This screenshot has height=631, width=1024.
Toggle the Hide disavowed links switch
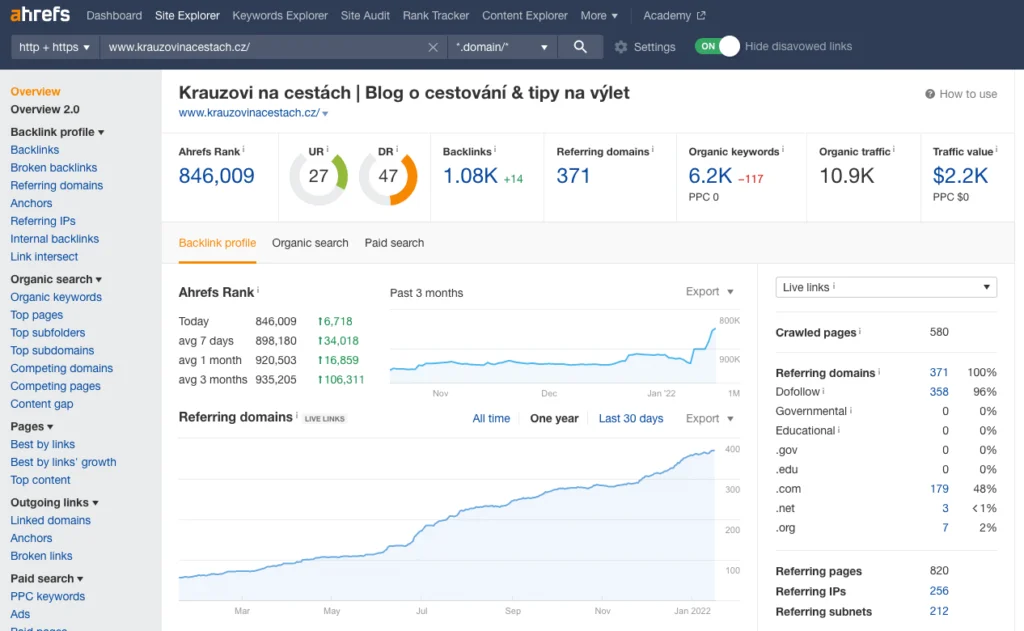click(717, 46)
